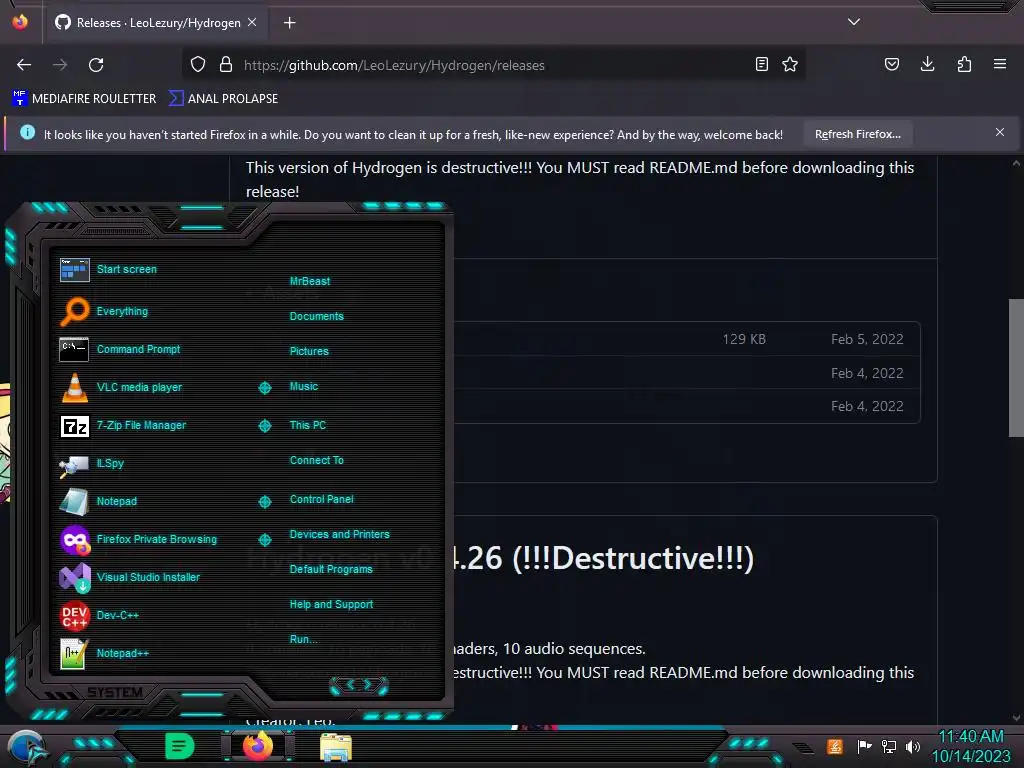Open Pictures folder in start menu
1024x768 pixels.
pyautogui.click(x=309, y=351)
